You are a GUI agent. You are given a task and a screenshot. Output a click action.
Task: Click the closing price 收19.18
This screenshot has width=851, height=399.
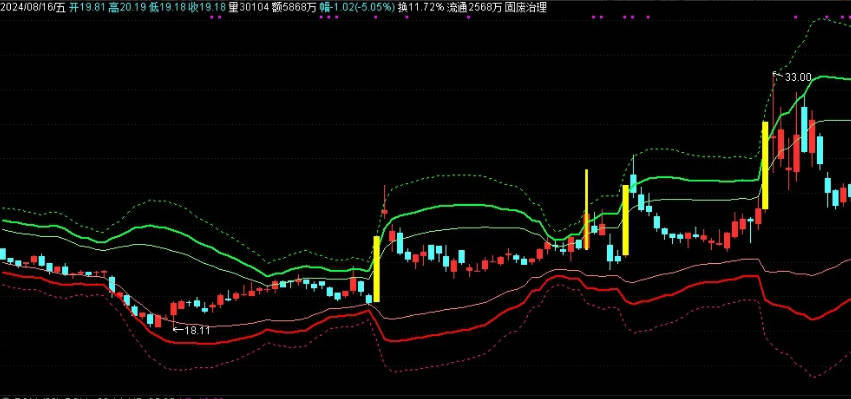click(x=208, y=7)
